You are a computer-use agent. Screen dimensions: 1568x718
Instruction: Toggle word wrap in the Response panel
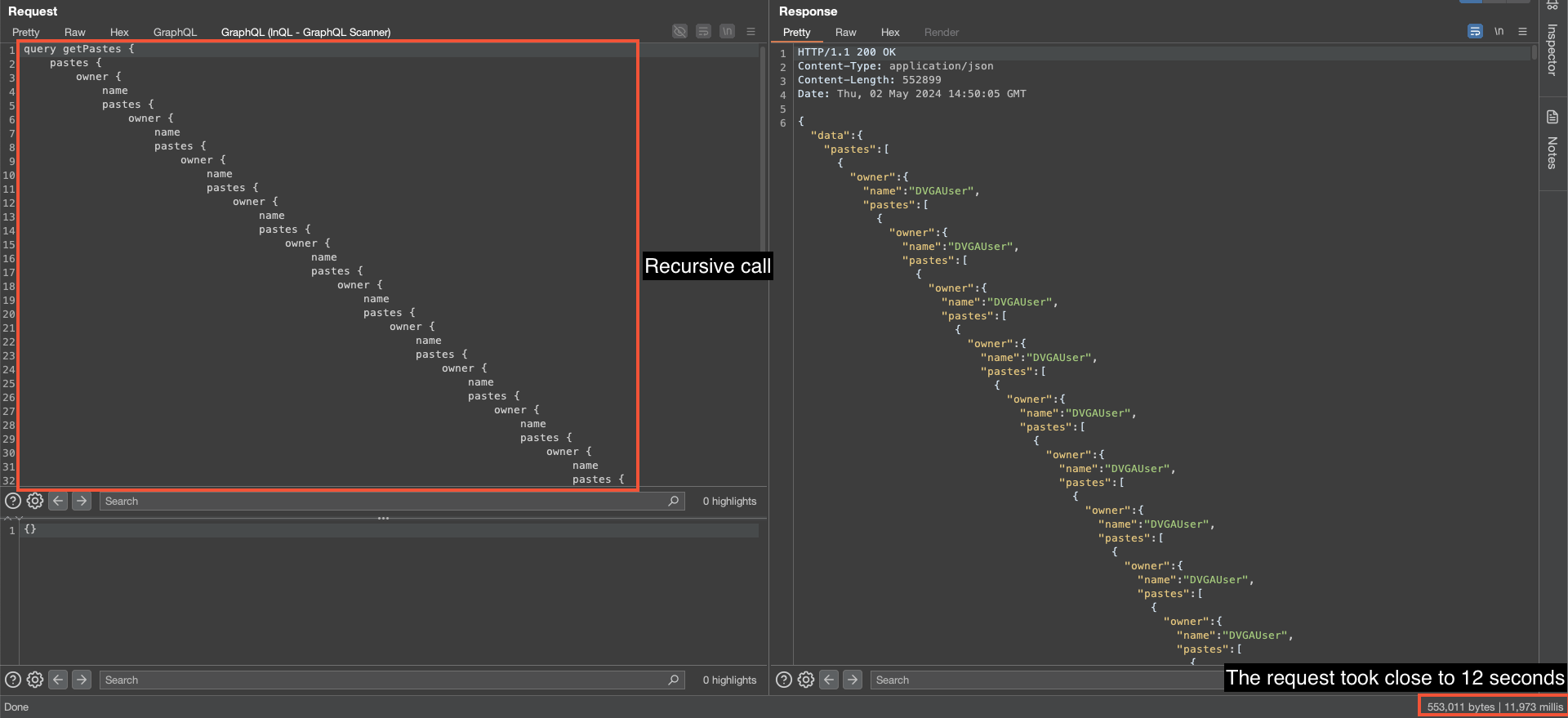pyautogui.click(x=1475, y=32)
